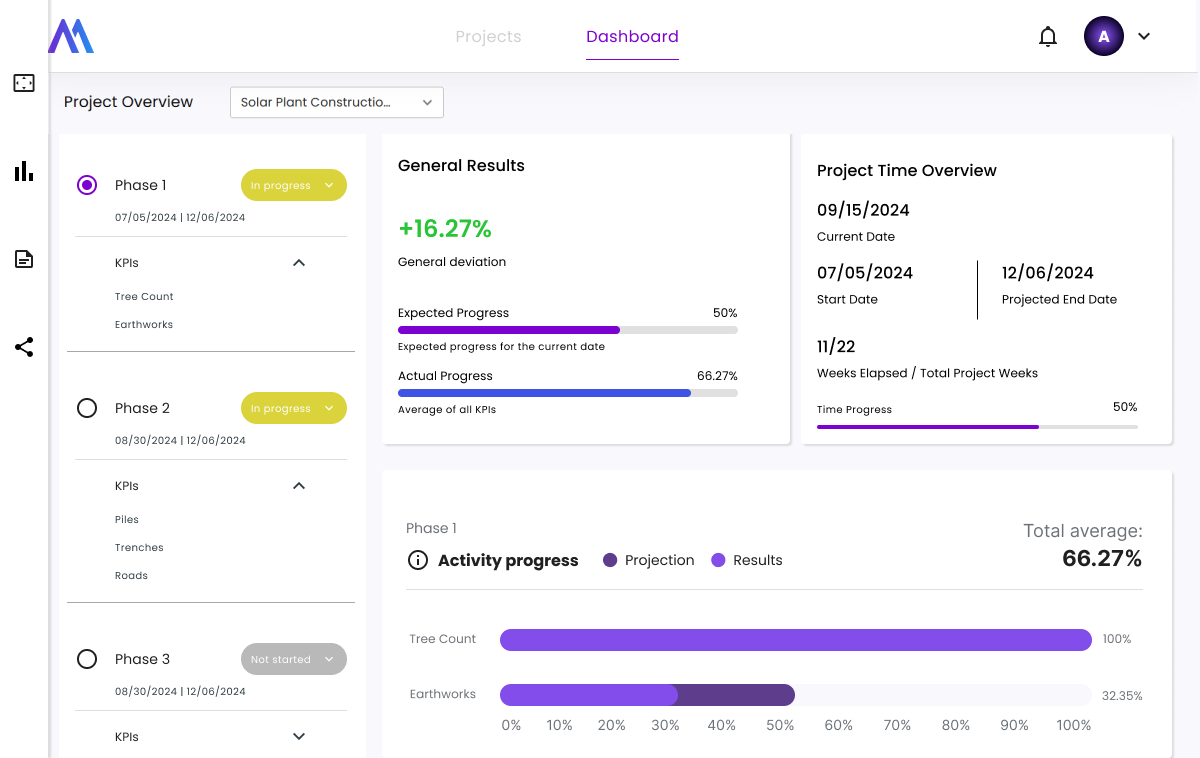Click the share icon in sidebar
Image resolution: width=1200 pixels, height=758 pixels.
(x=24, y=347)
